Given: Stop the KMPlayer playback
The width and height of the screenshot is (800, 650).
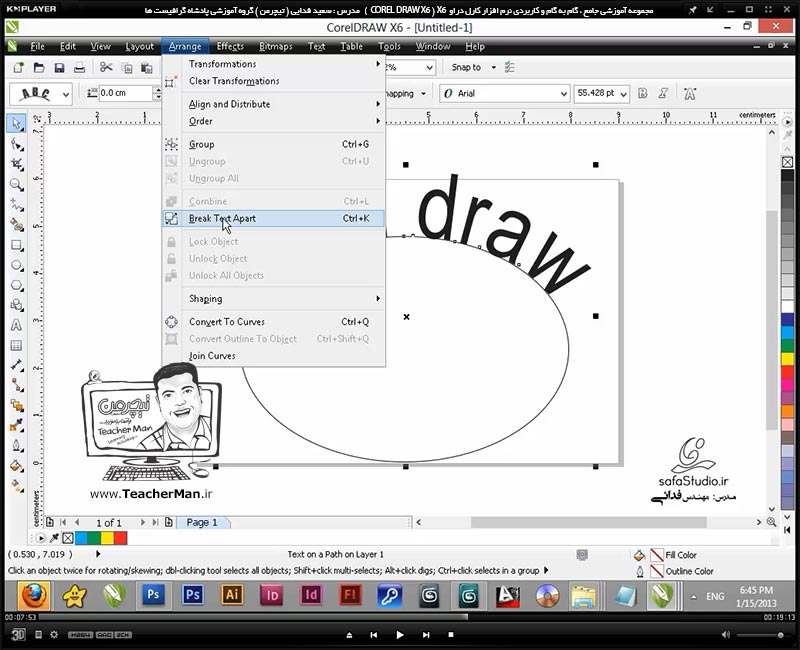Looking at the screenshot, I should [451, 635].
